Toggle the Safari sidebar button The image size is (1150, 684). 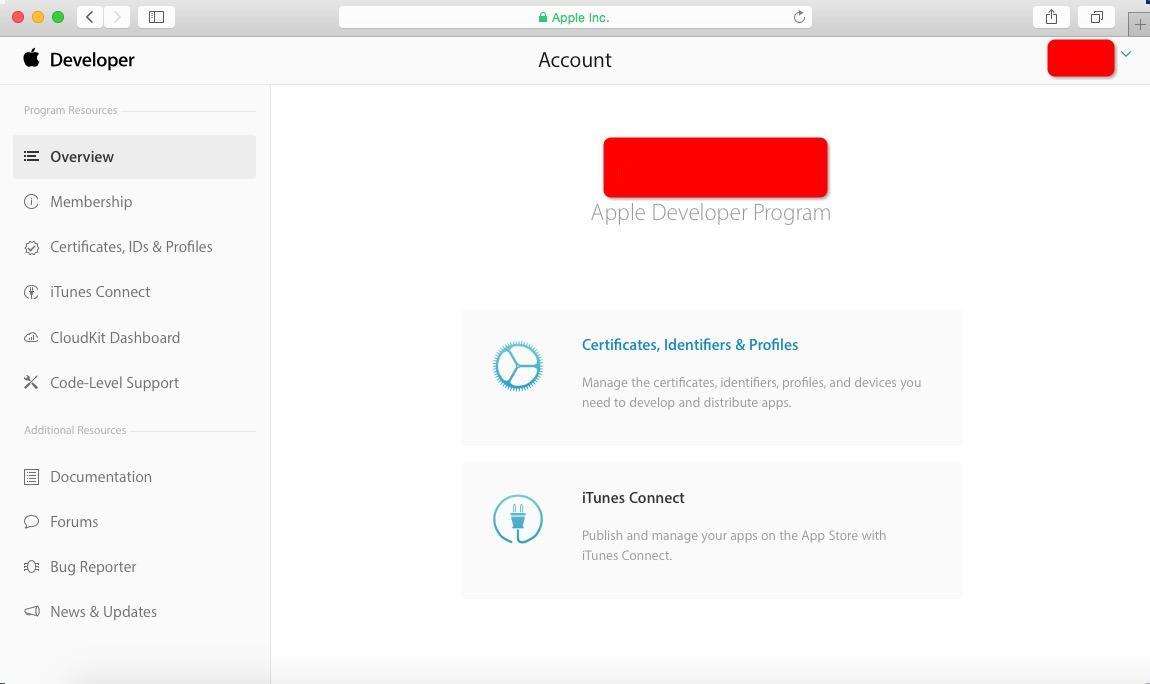[x=156, y=17]
